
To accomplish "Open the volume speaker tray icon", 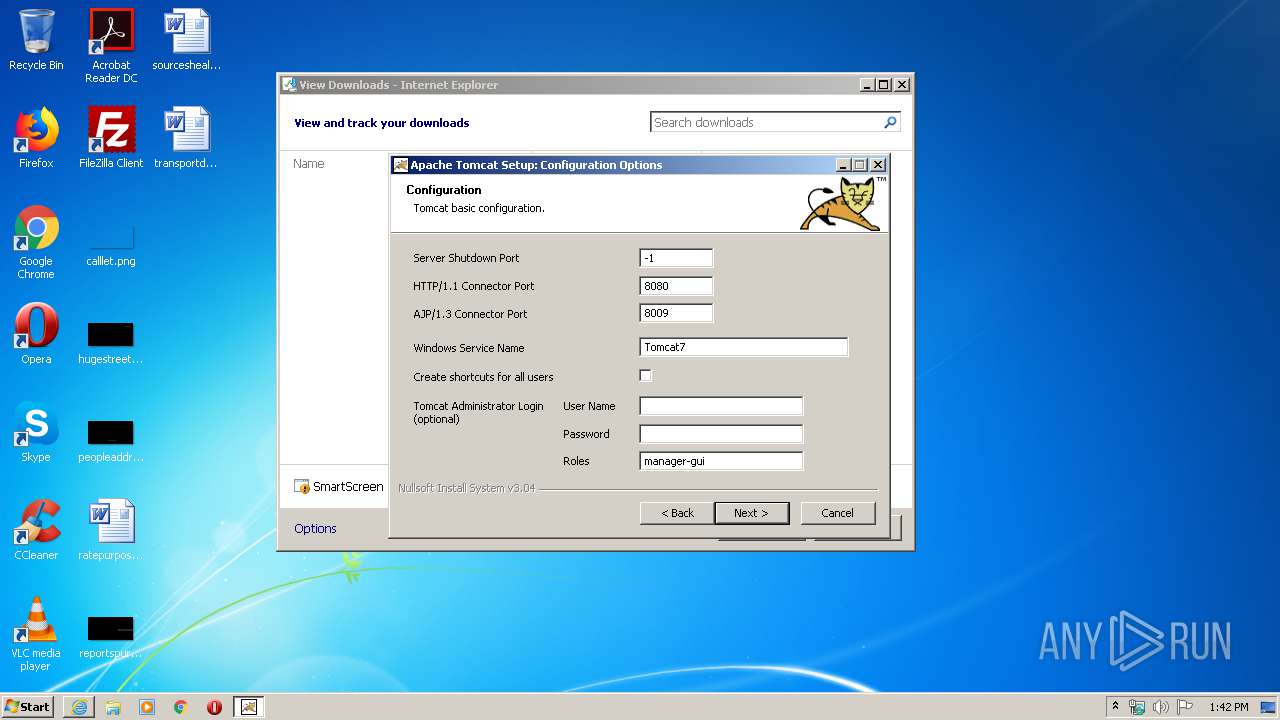I will point(1161,707).
